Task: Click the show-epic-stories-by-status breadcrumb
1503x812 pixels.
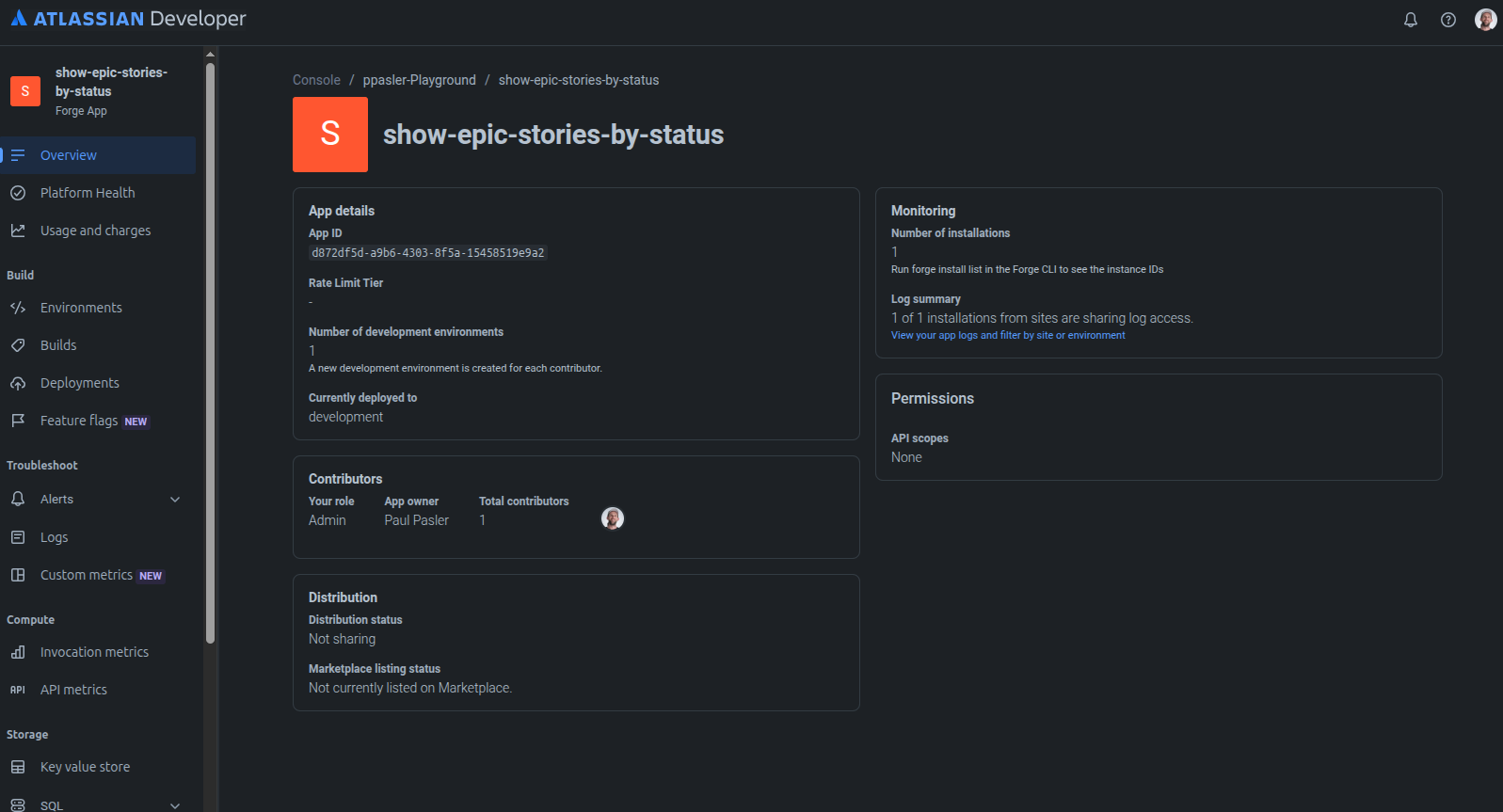Action: pos(579,80)
